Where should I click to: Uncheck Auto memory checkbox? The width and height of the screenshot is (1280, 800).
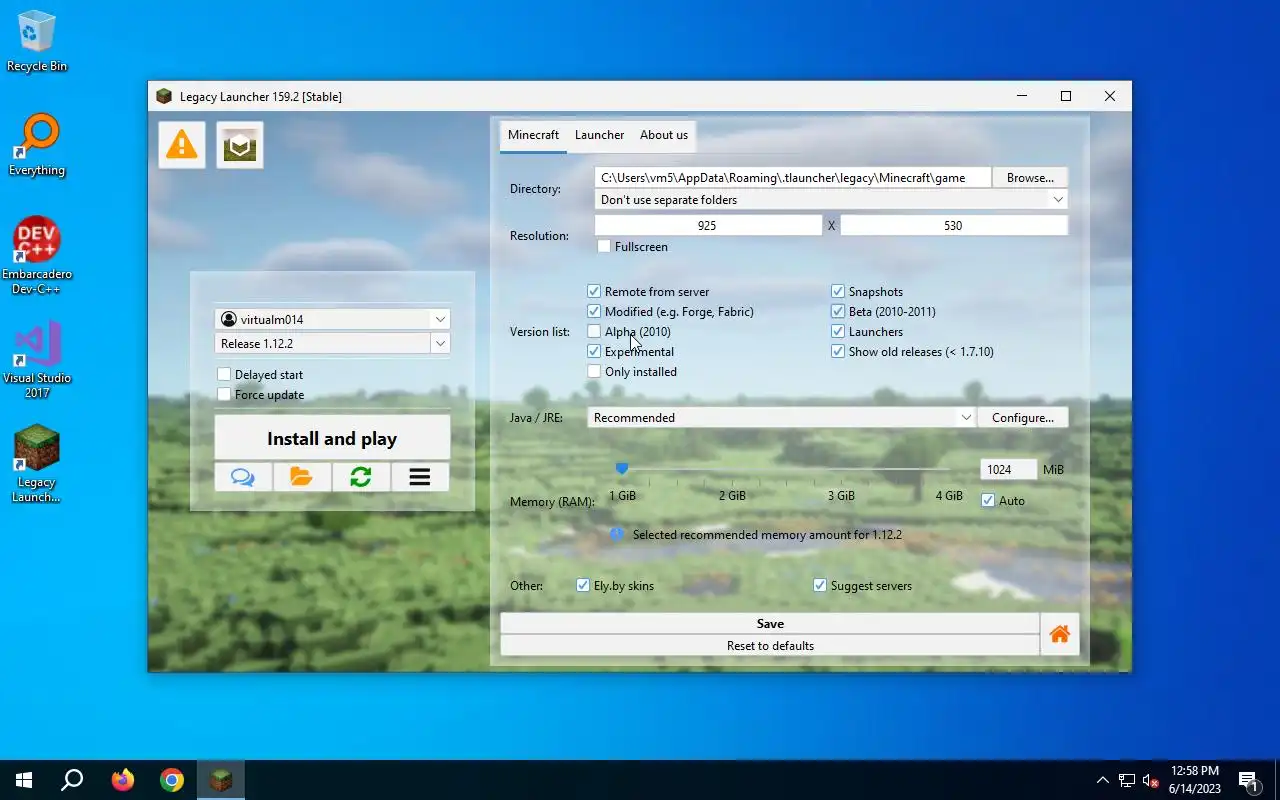988,500
